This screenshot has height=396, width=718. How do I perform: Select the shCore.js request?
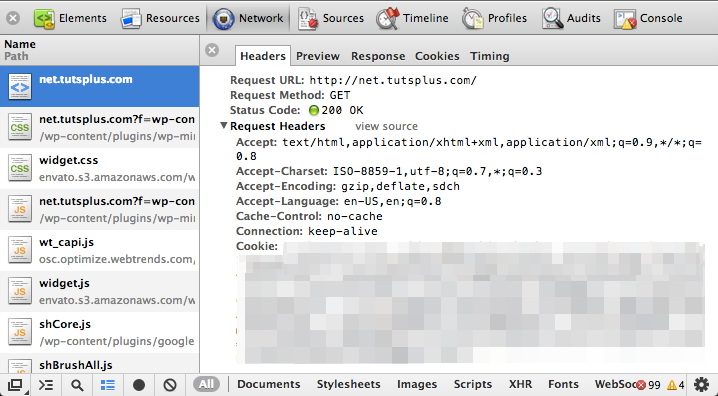click(100, 332)
